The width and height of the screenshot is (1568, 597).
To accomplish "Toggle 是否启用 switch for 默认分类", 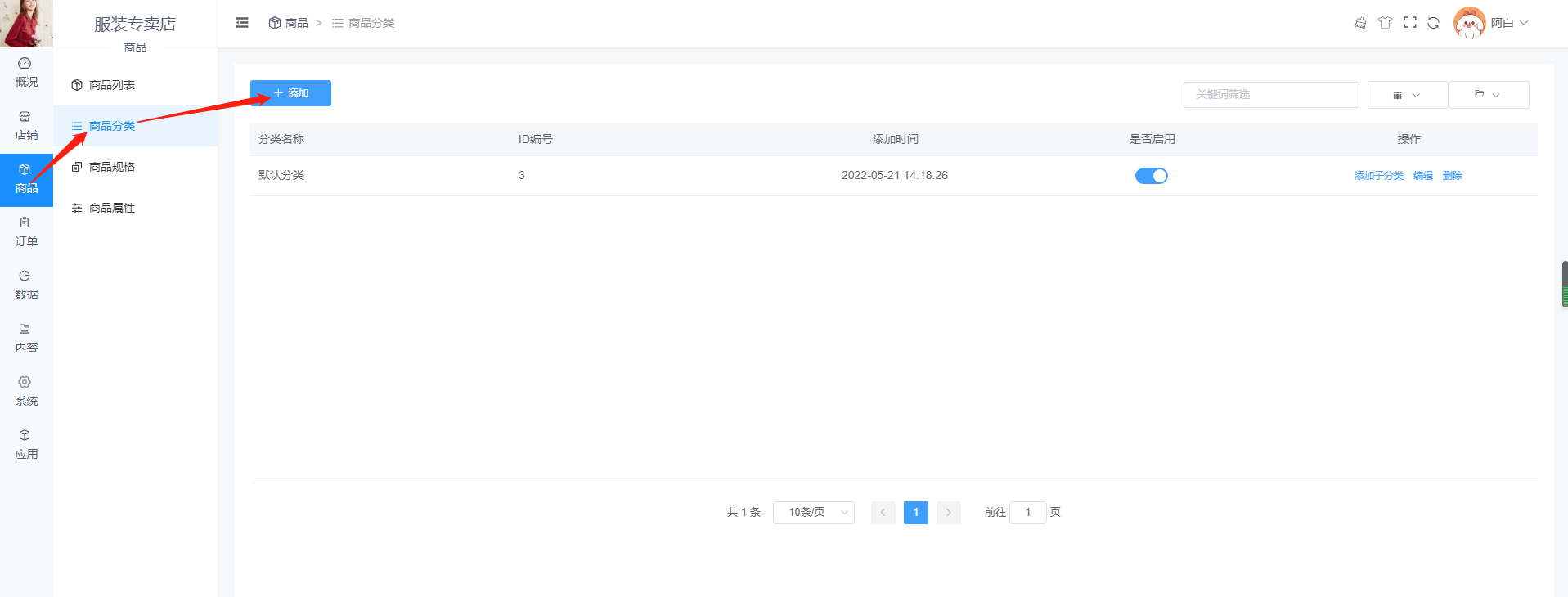I will (1151, 176).
